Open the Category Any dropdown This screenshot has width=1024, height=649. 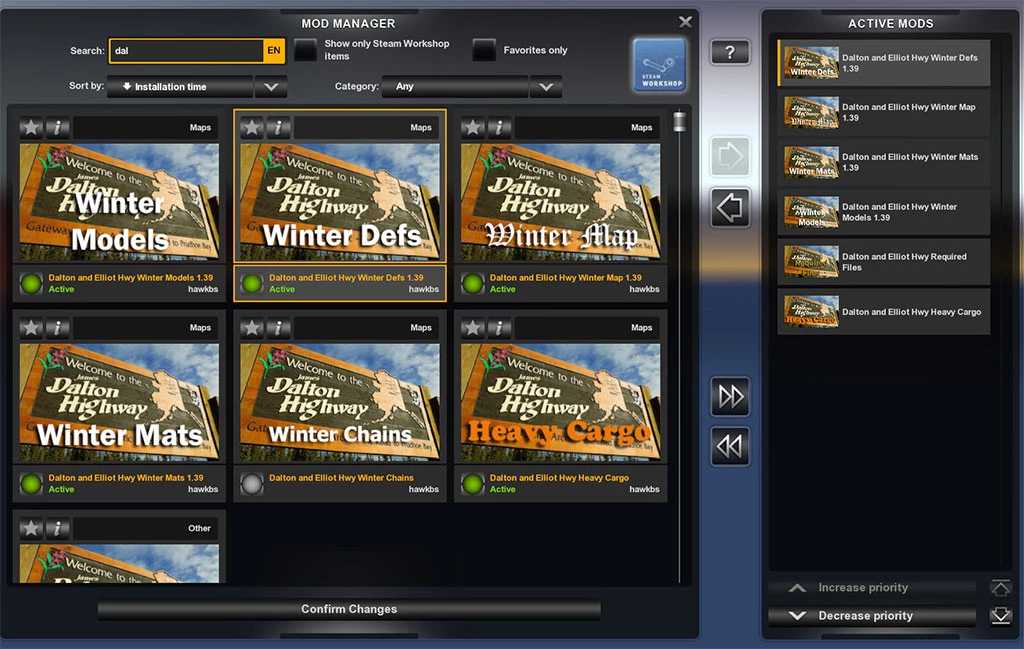[545, 87]
